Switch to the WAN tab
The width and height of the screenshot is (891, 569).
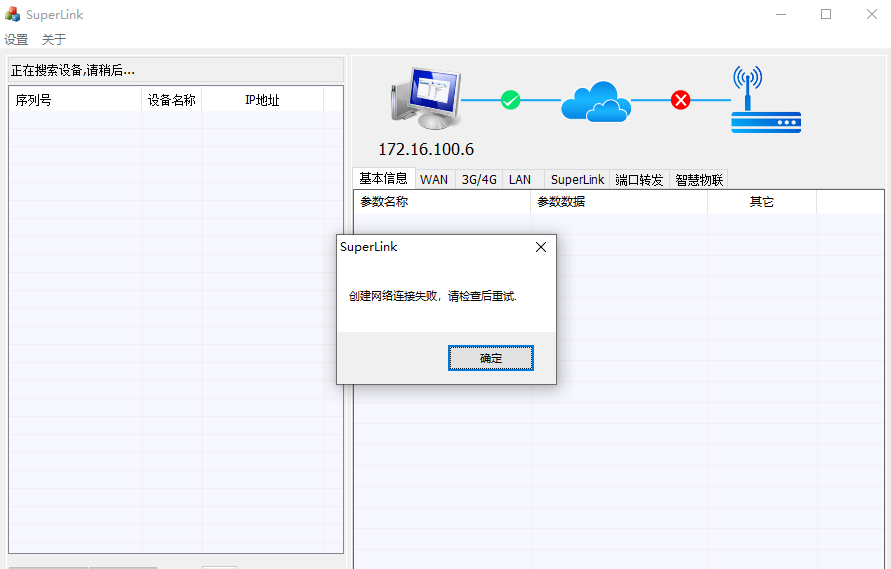click(434, 180)
